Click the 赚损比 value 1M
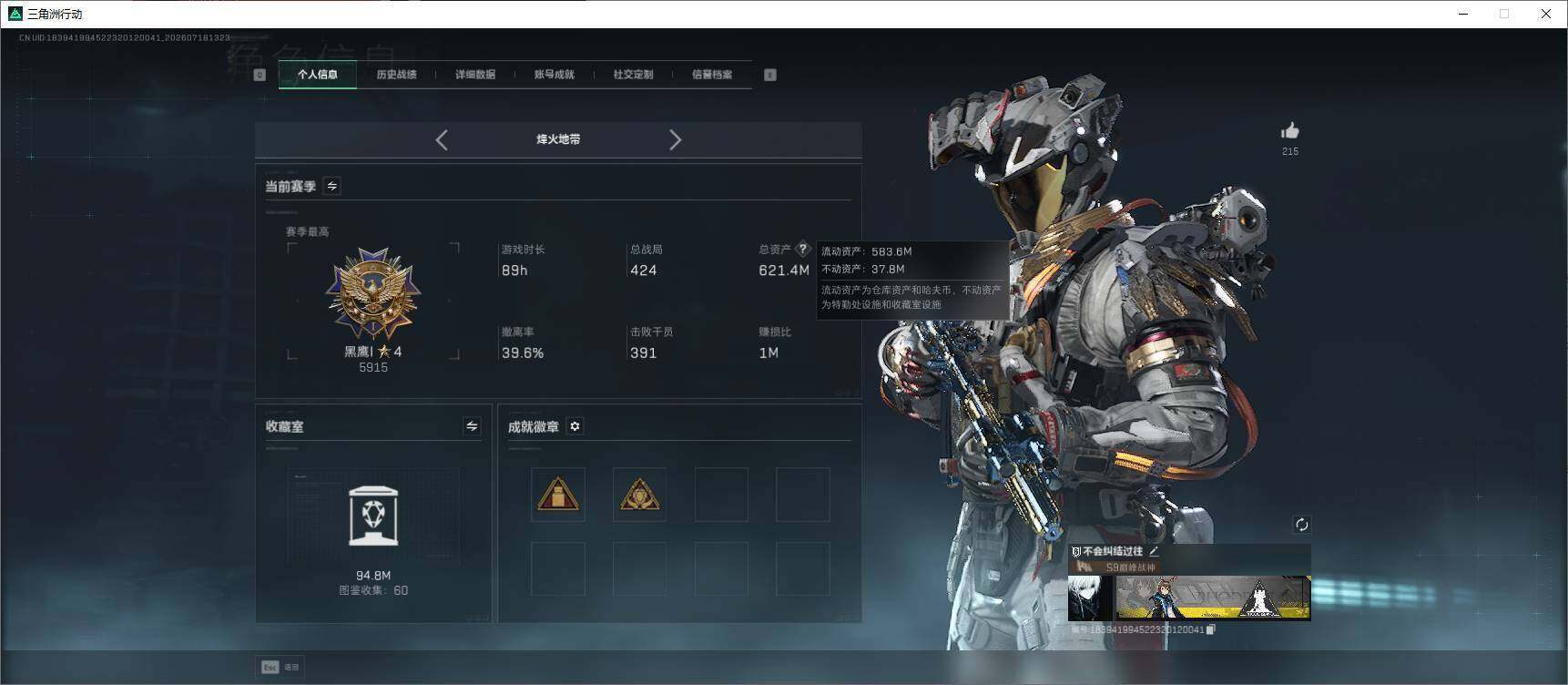 pos(769,353)
